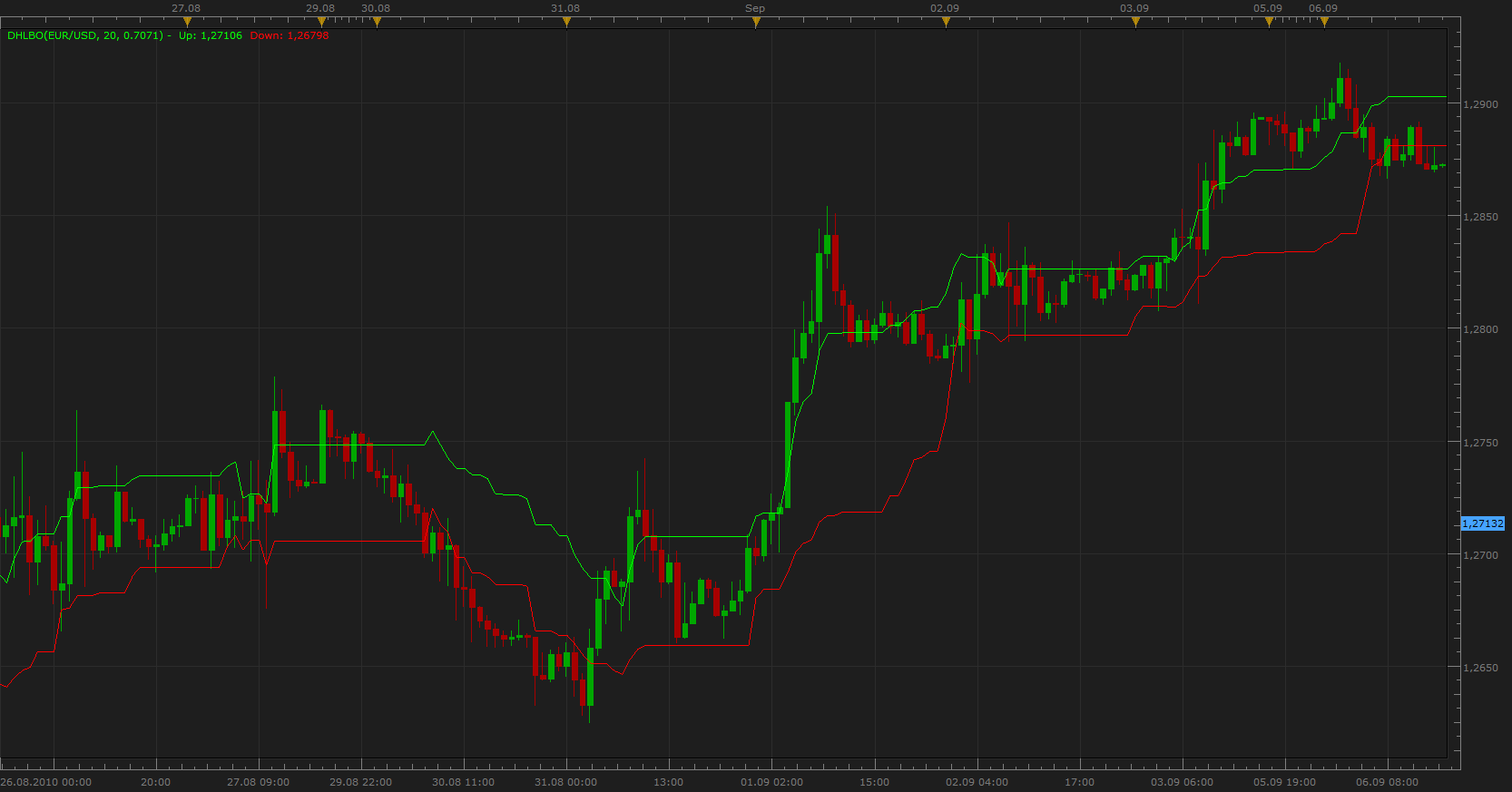Click the 02.09 04:00 time axis label
The height and width of the screenshot is (792, 1512).
coord(977,782)
